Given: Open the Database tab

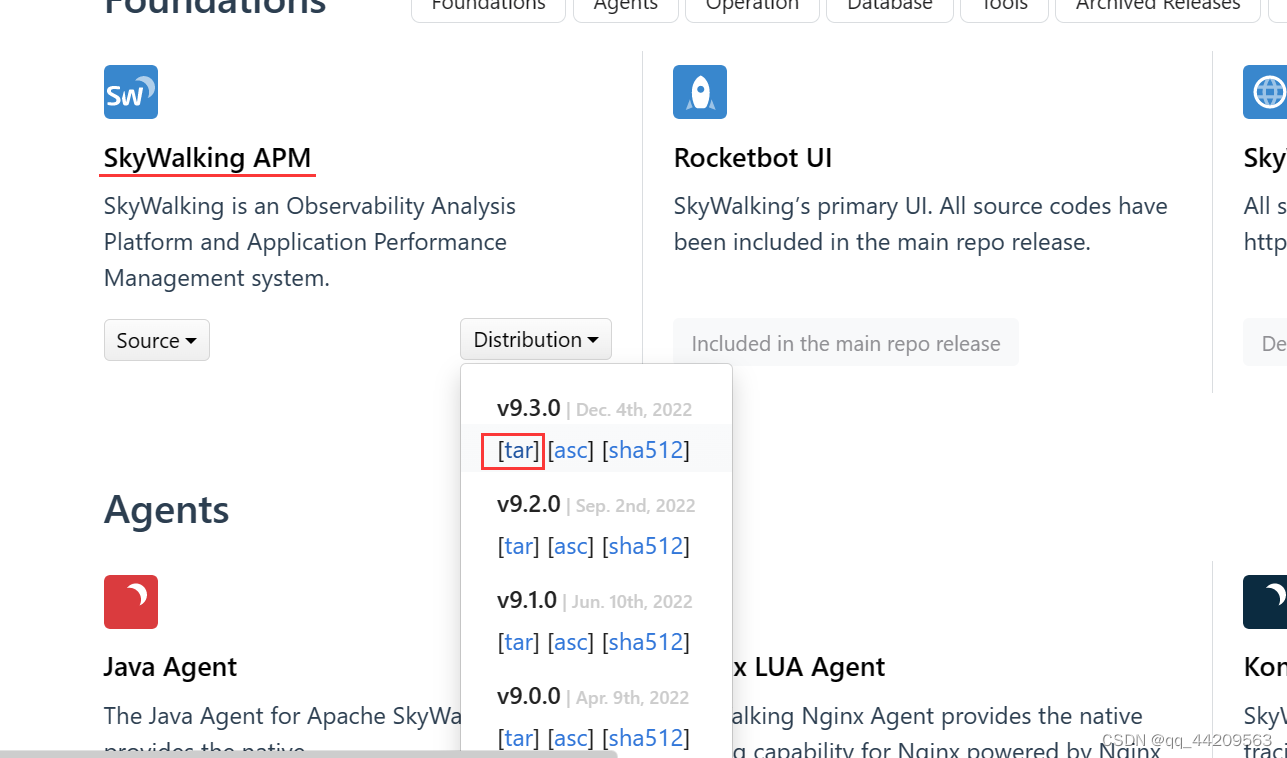Looking at the screenshot, I should (890, 5).
